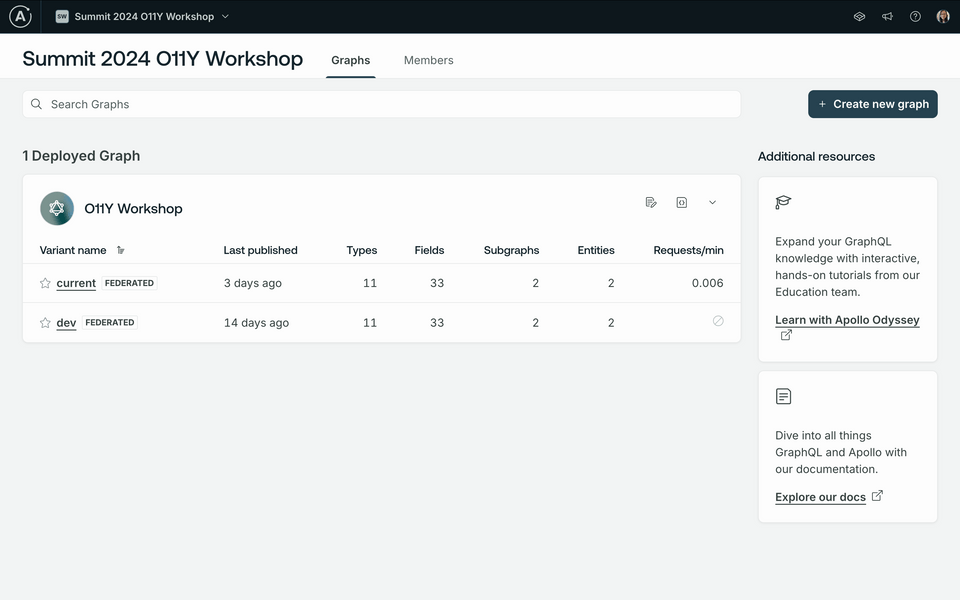Click the Subgraphs column header
The width and height of the screenshot is (960, 600).
click(x=511, y=250)
